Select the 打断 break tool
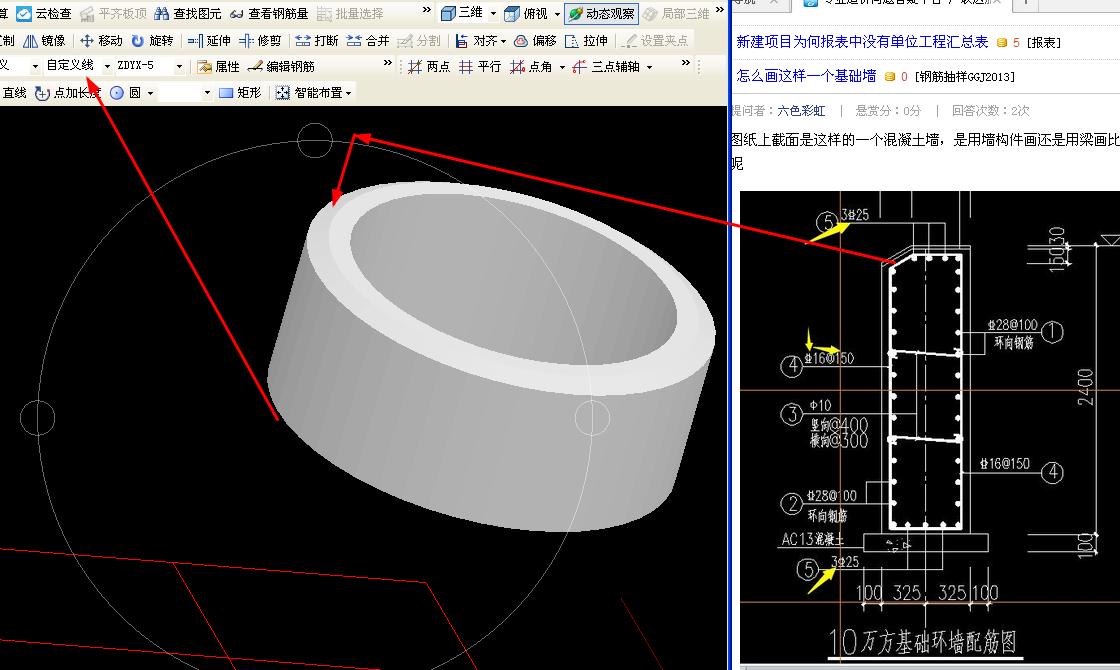The image size is (1120, 670). coord(316,41)
